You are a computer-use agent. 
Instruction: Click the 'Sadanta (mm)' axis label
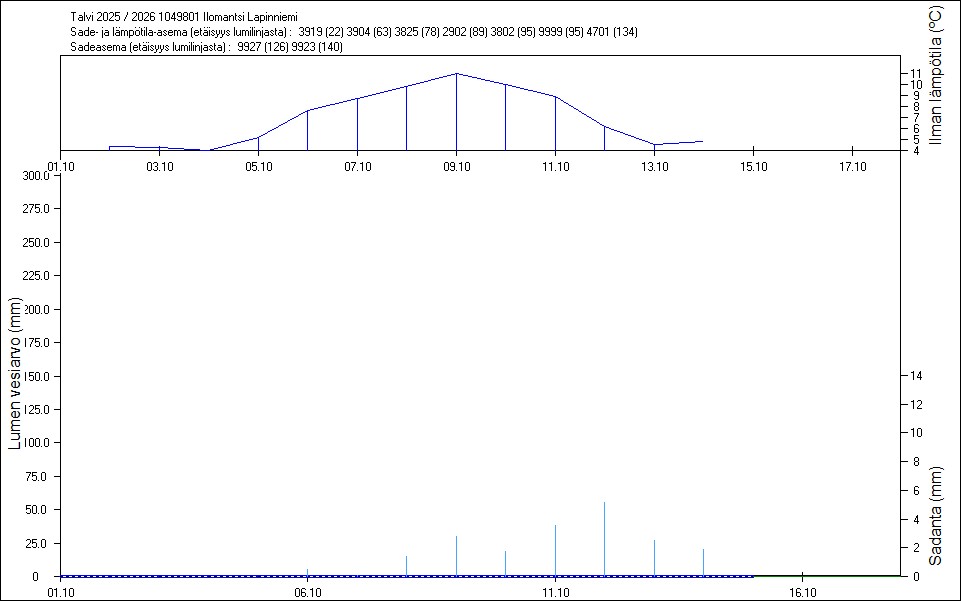click(x=935, y=516)
